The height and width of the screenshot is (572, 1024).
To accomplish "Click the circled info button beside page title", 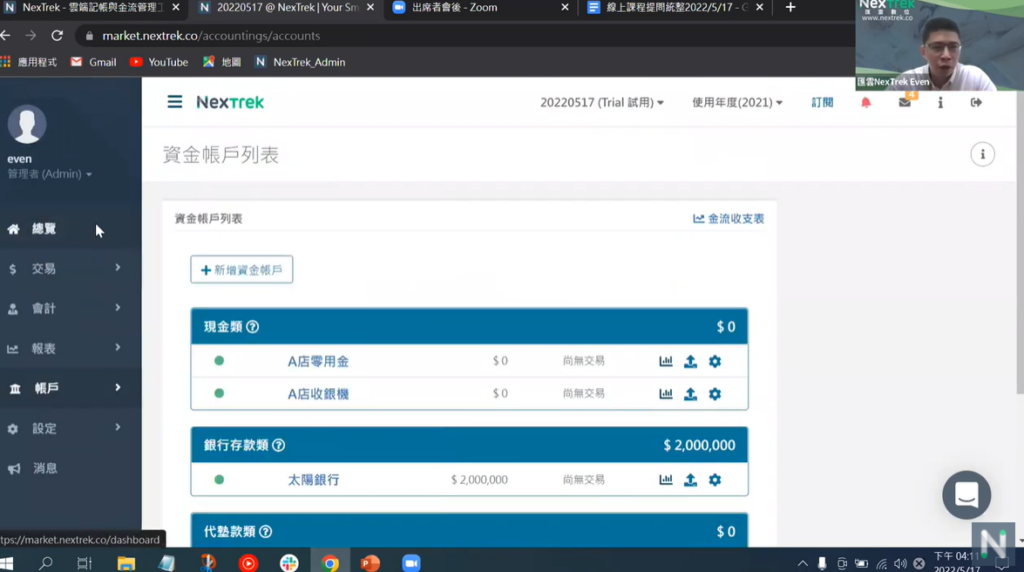I will (982, 155).
